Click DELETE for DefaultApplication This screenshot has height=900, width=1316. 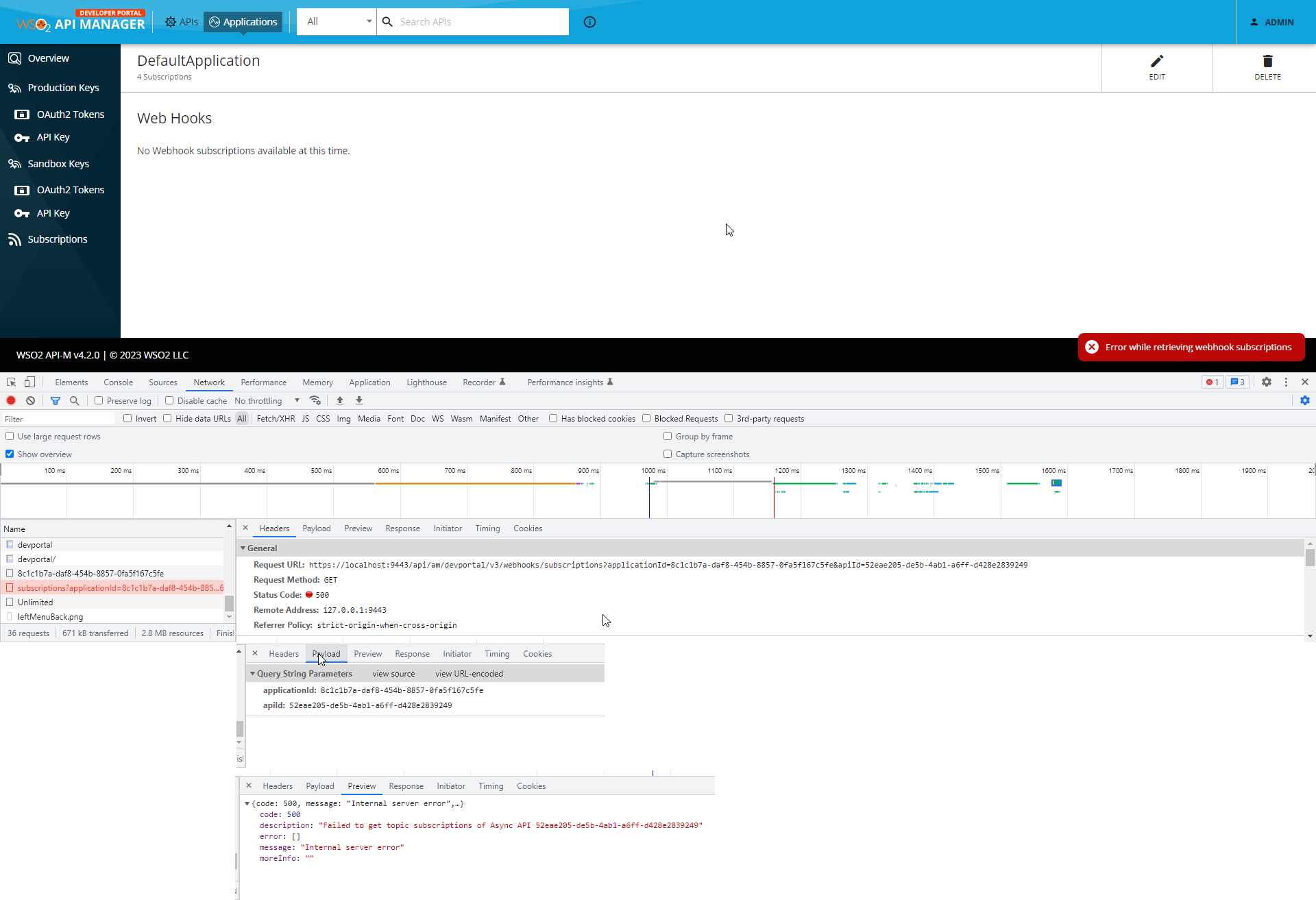pyautogui.click(x=1267, y=67)
